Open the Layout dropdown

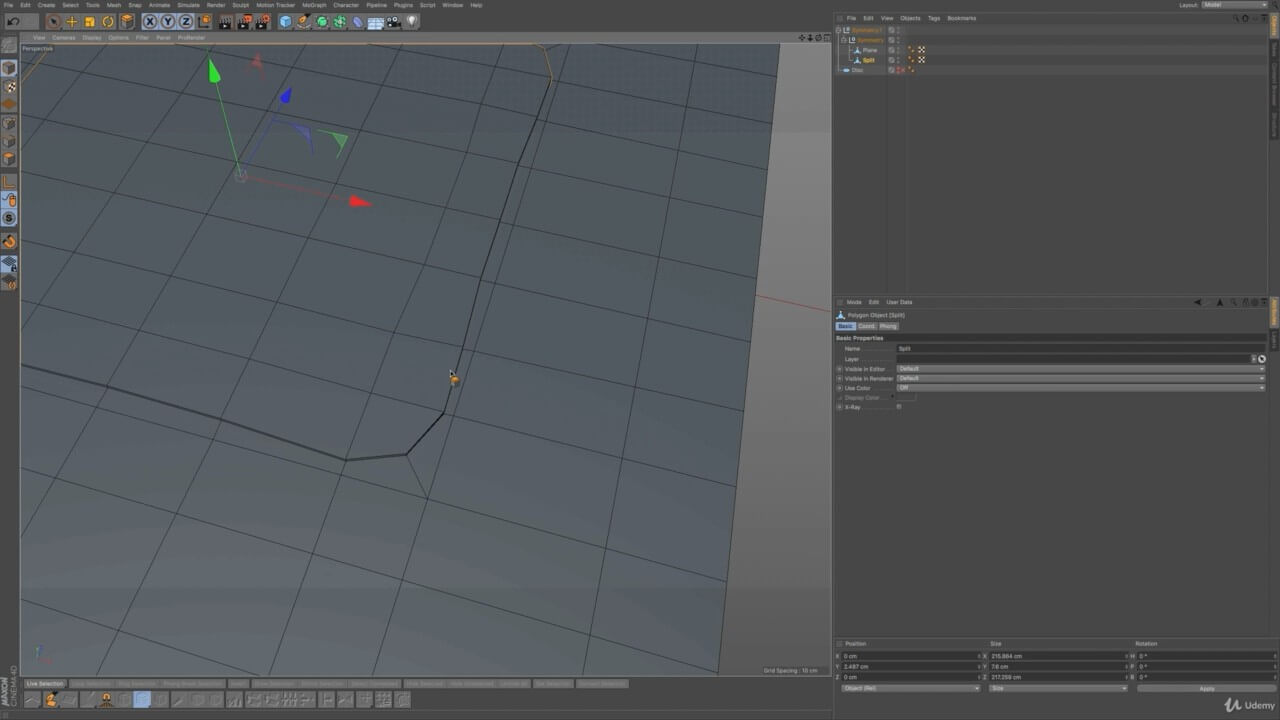[x=1234, y=5]
